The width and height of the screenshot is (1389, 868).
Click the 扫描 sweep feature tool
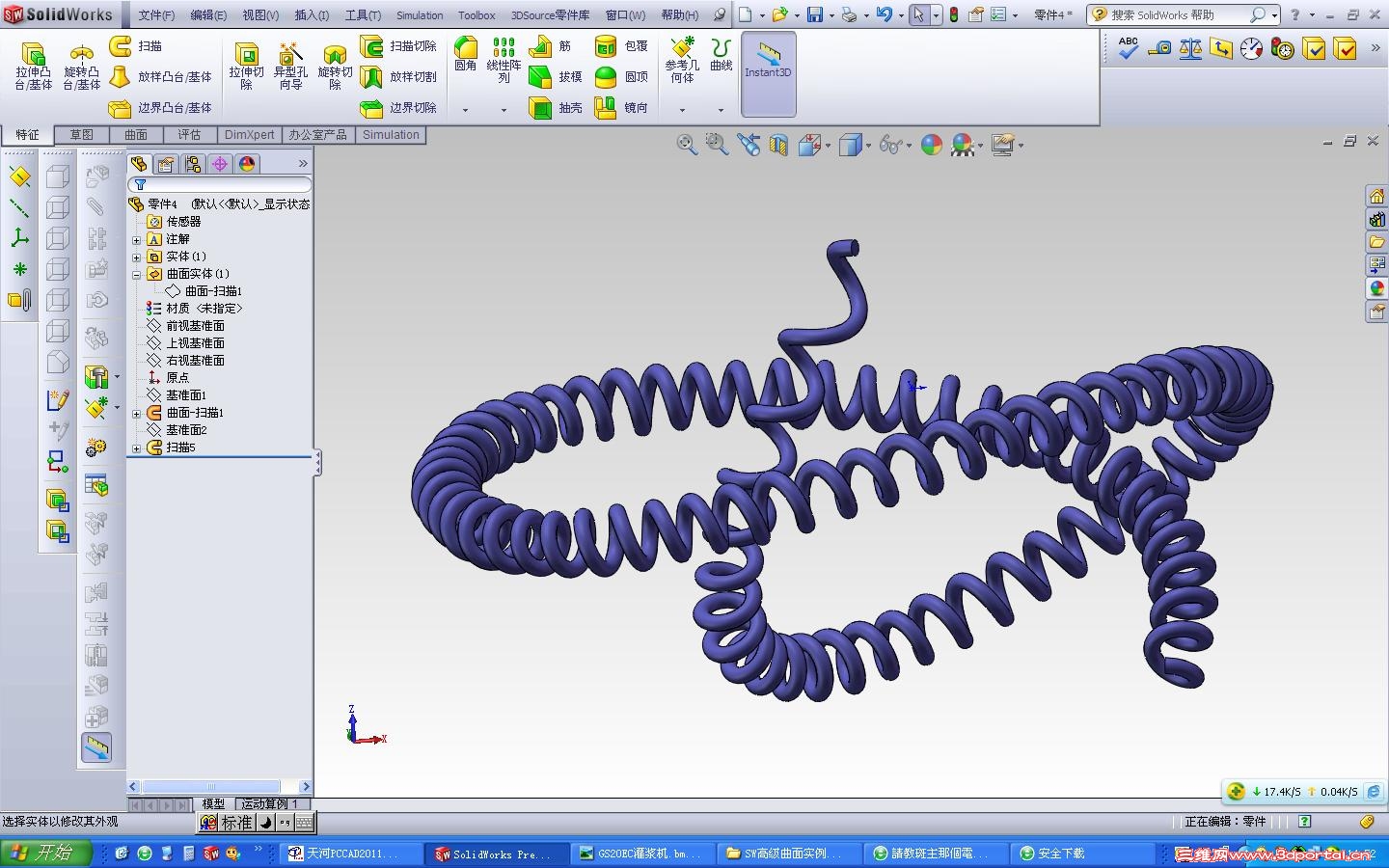(x=136, y=45)
